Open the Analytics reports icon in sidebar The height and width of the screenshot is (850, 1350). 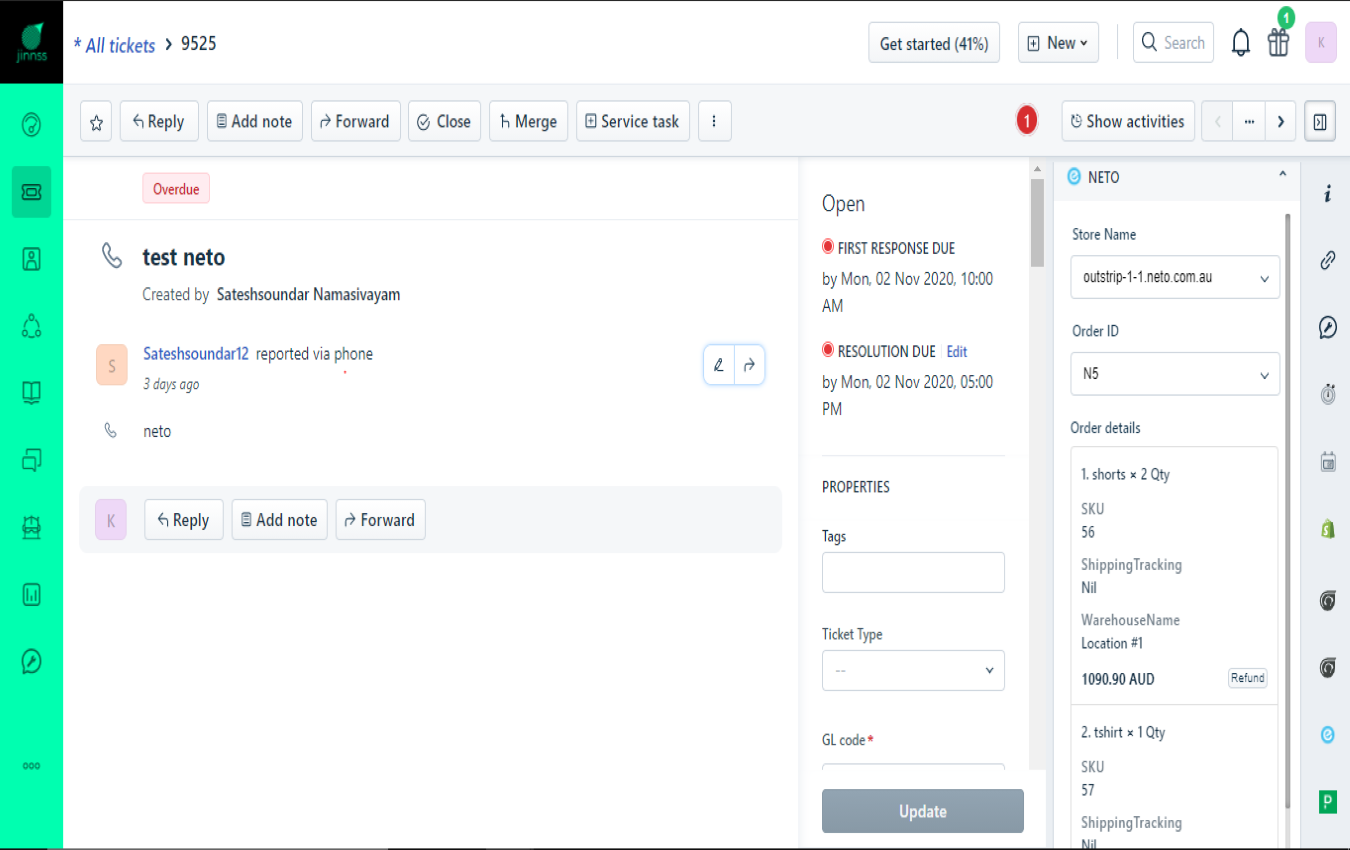pyautogui.click(x=31, y=594)
